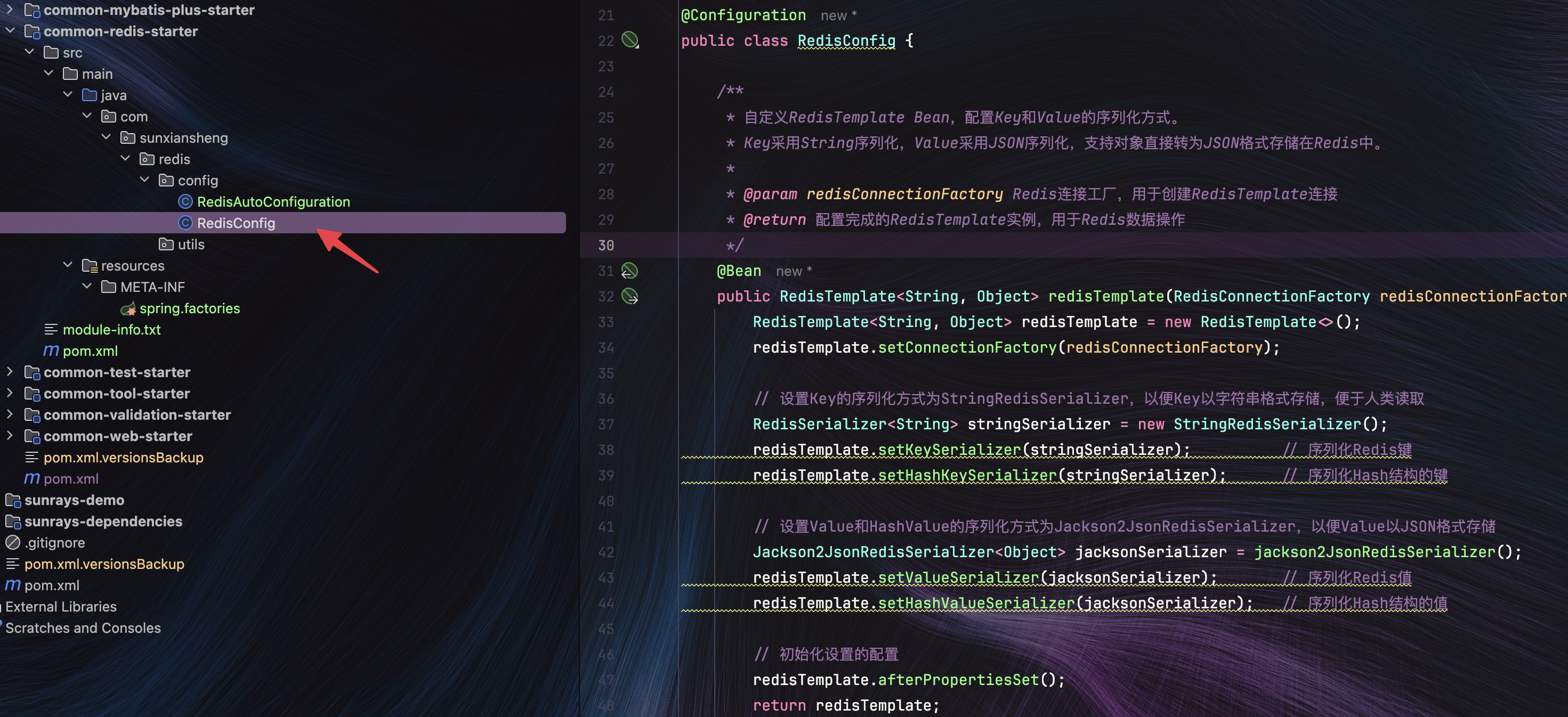The width and height of the screenshot is (1568, 717).
Task: Collapse the src folder
Action: point(29,52)
